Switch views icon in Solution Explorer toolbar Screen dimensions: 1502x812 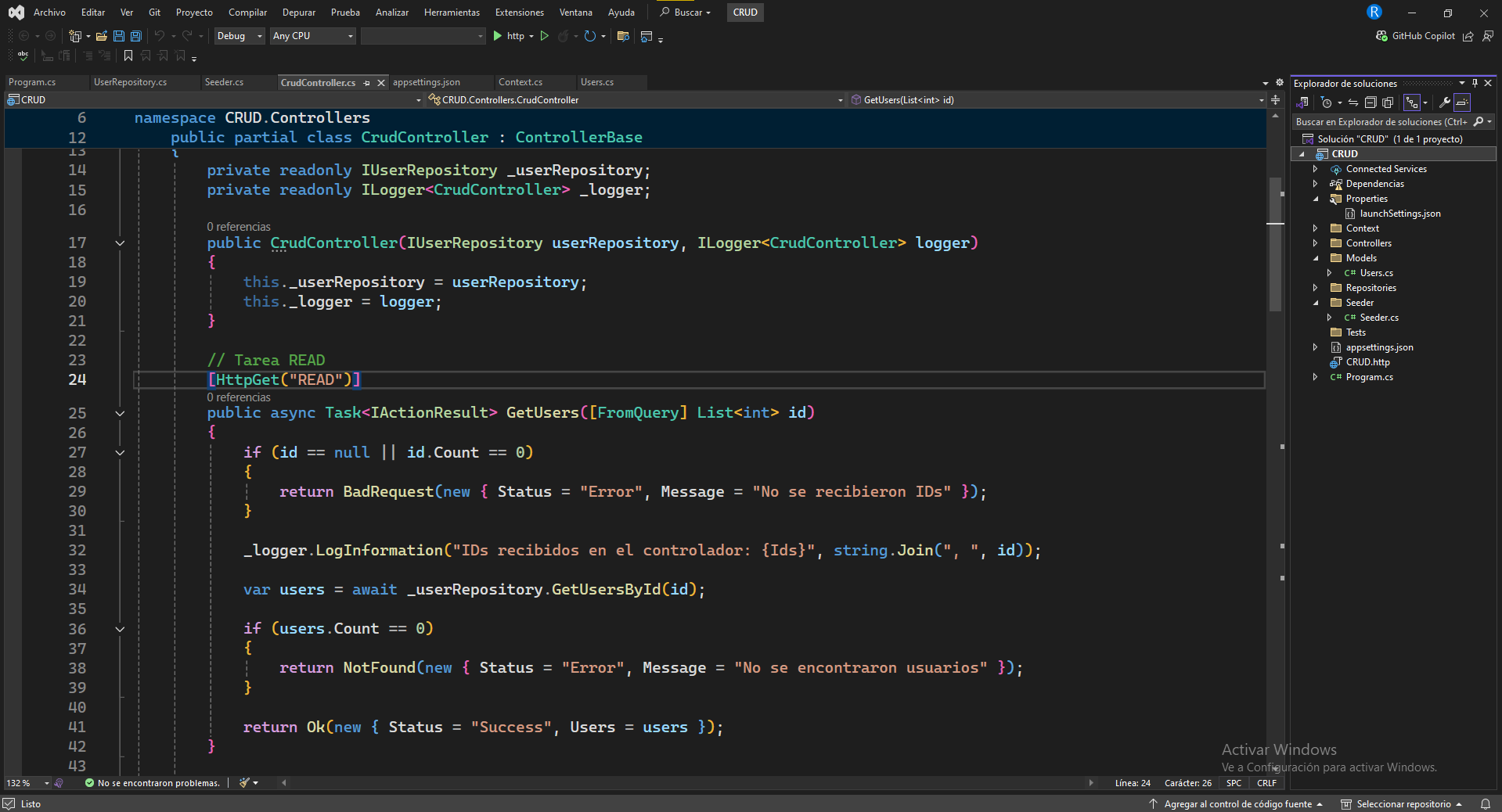1303,102
